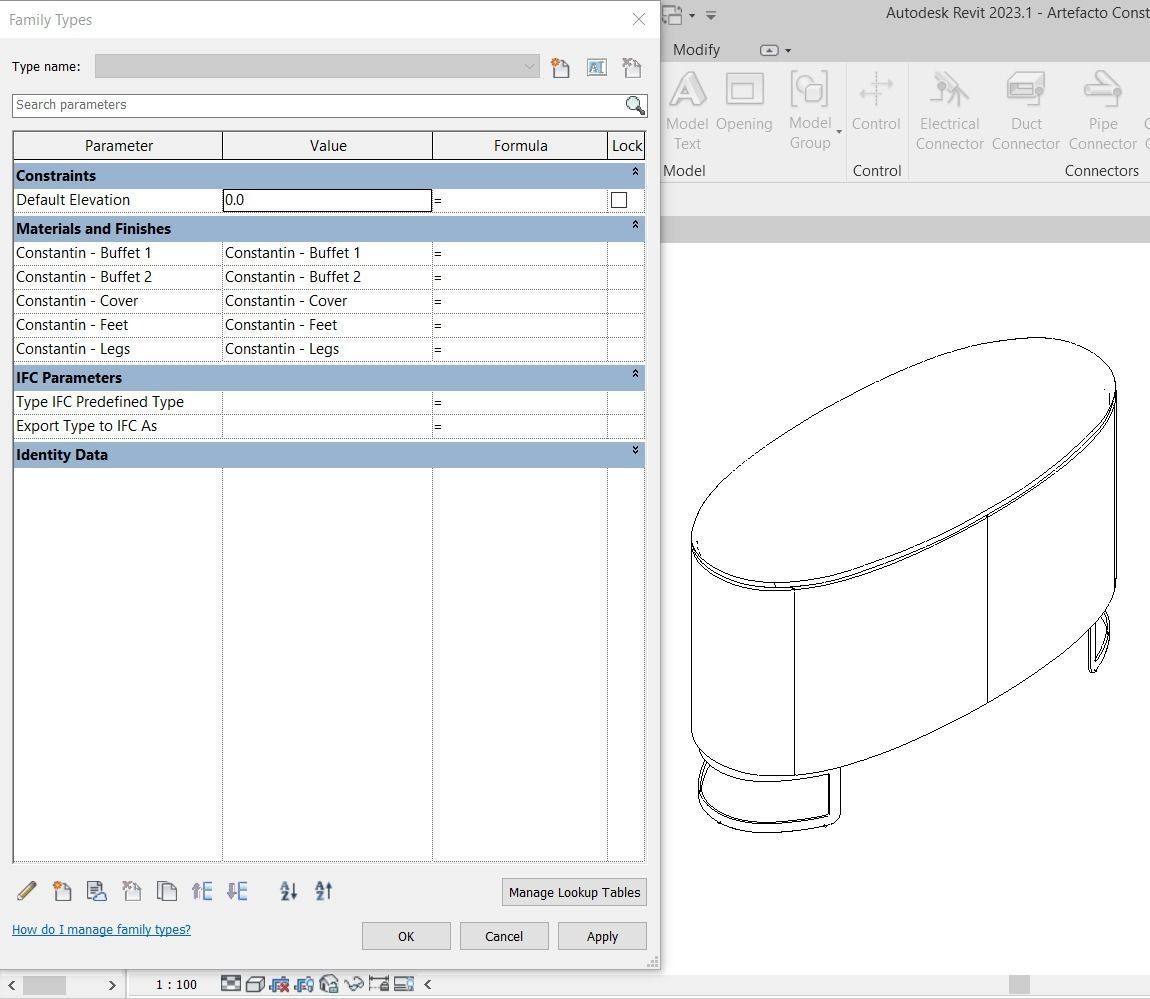Click the OK button

point(406,936)
